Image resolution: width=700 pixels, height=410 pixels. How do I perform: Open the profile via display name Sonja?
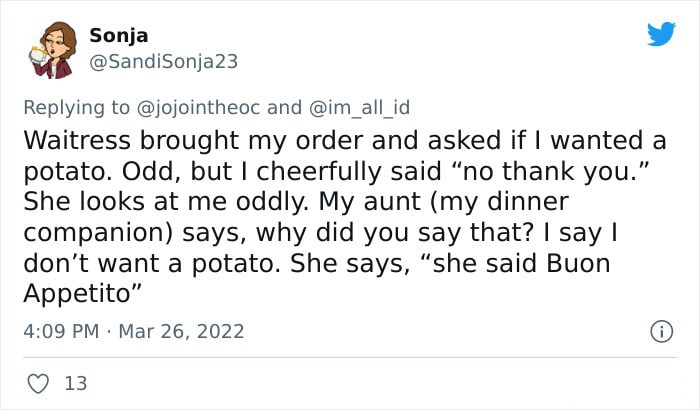tap(119, 35)
